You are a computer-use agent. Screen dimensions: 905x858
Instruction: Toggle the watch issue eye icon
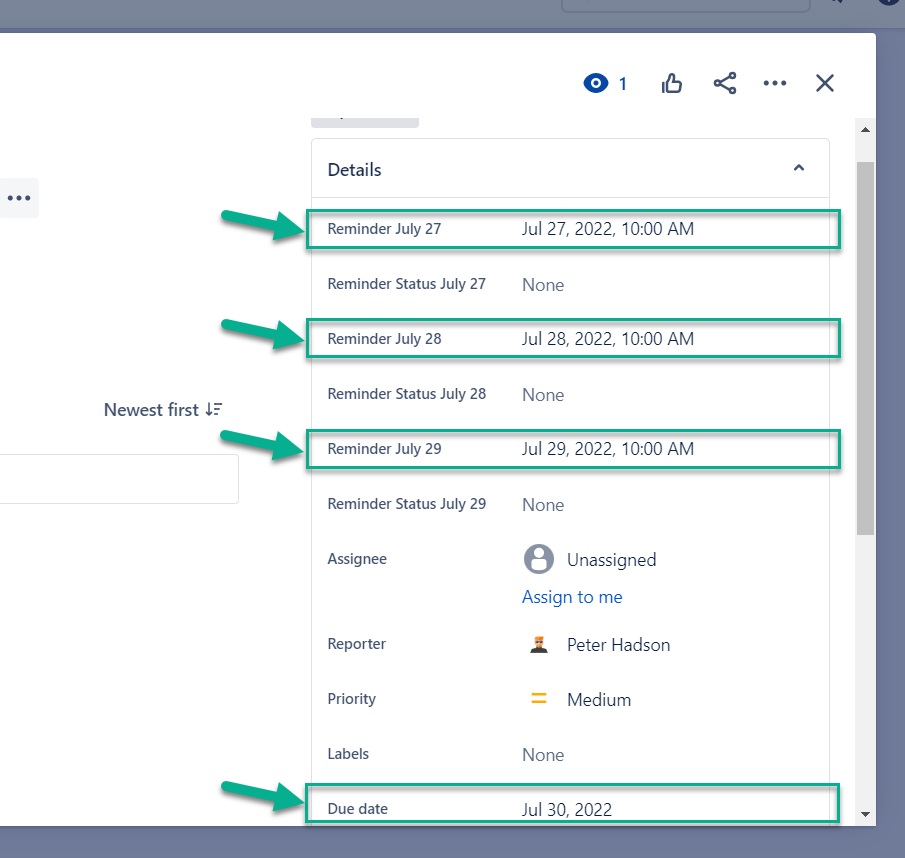click(x=596, y=83)
